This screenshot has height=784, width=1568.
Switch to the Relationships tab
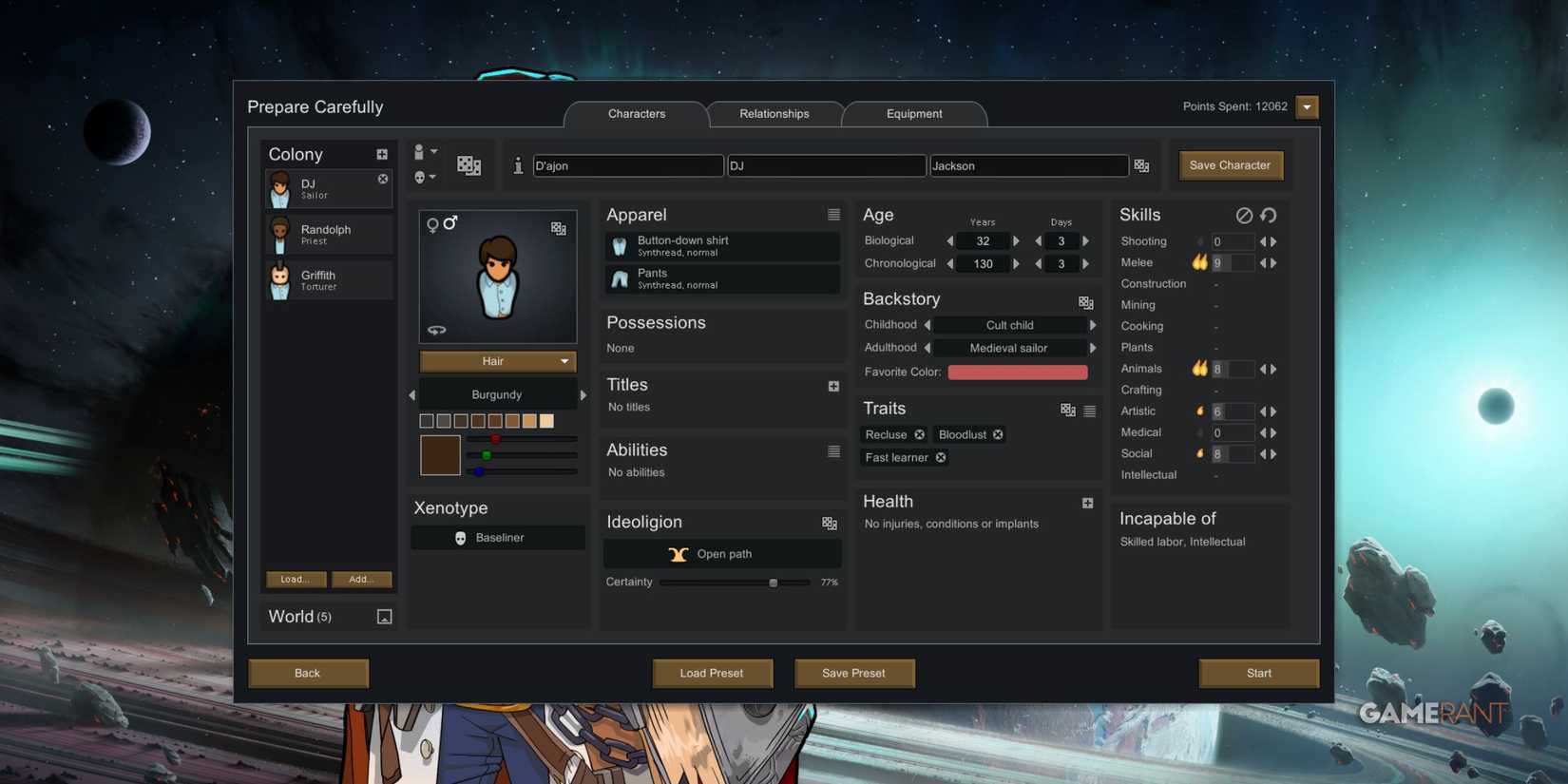pos(774,114)
